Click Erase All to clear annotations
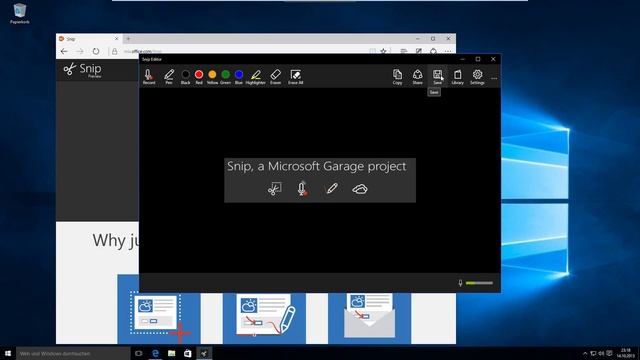This screenshot has height=360, width=640. click(296, 76)
